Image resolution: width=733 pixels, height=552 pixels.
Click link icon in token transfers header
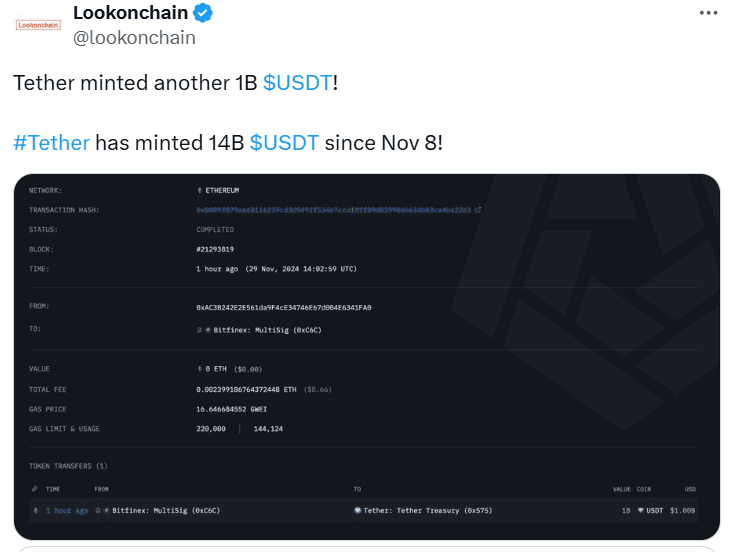pyautogui.click(x=35, y=489)
